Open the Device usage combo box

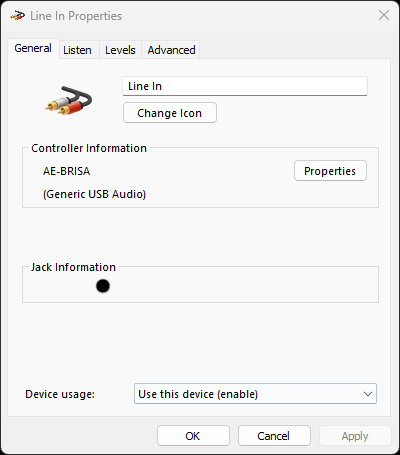click(255, 394)
